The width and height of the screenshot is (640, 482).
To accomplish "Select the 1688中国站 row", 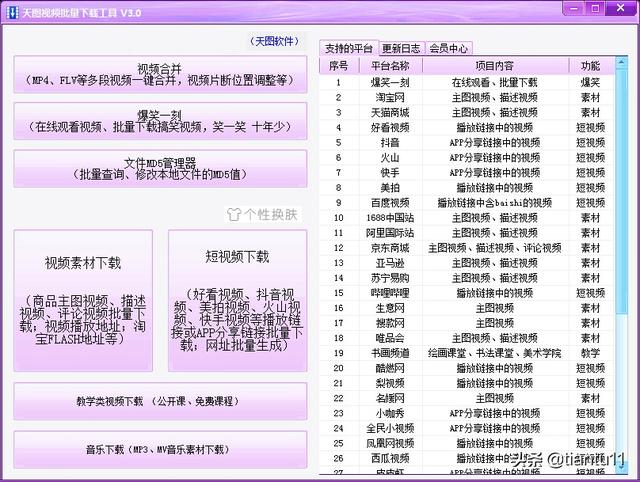I will pos(467,218).
